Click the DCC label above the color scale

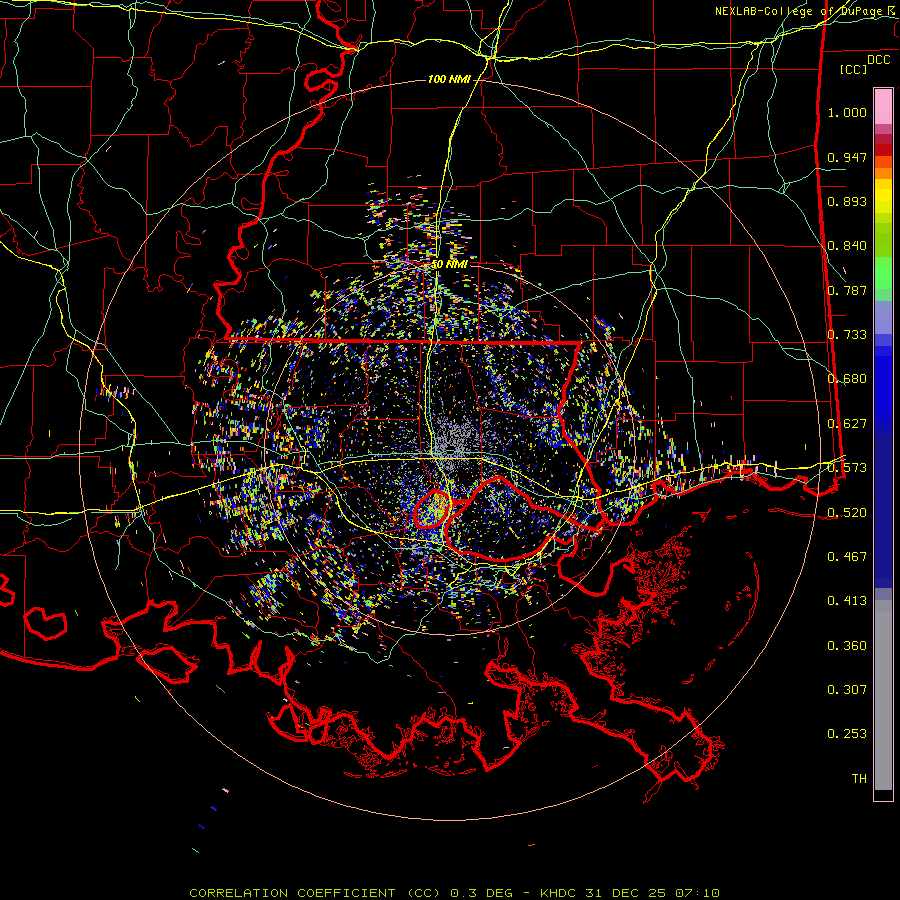click(878, 60)
